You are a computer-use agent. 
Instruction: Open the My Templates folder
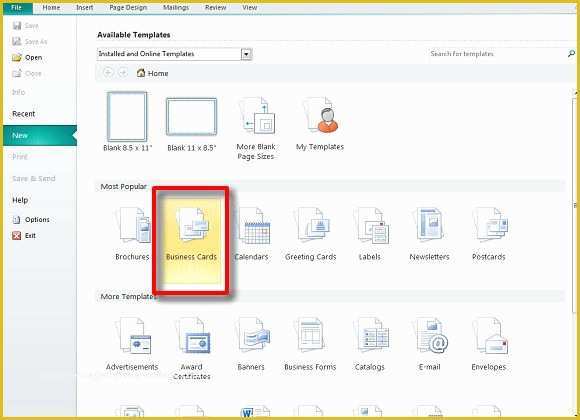[x=320, y=124]
